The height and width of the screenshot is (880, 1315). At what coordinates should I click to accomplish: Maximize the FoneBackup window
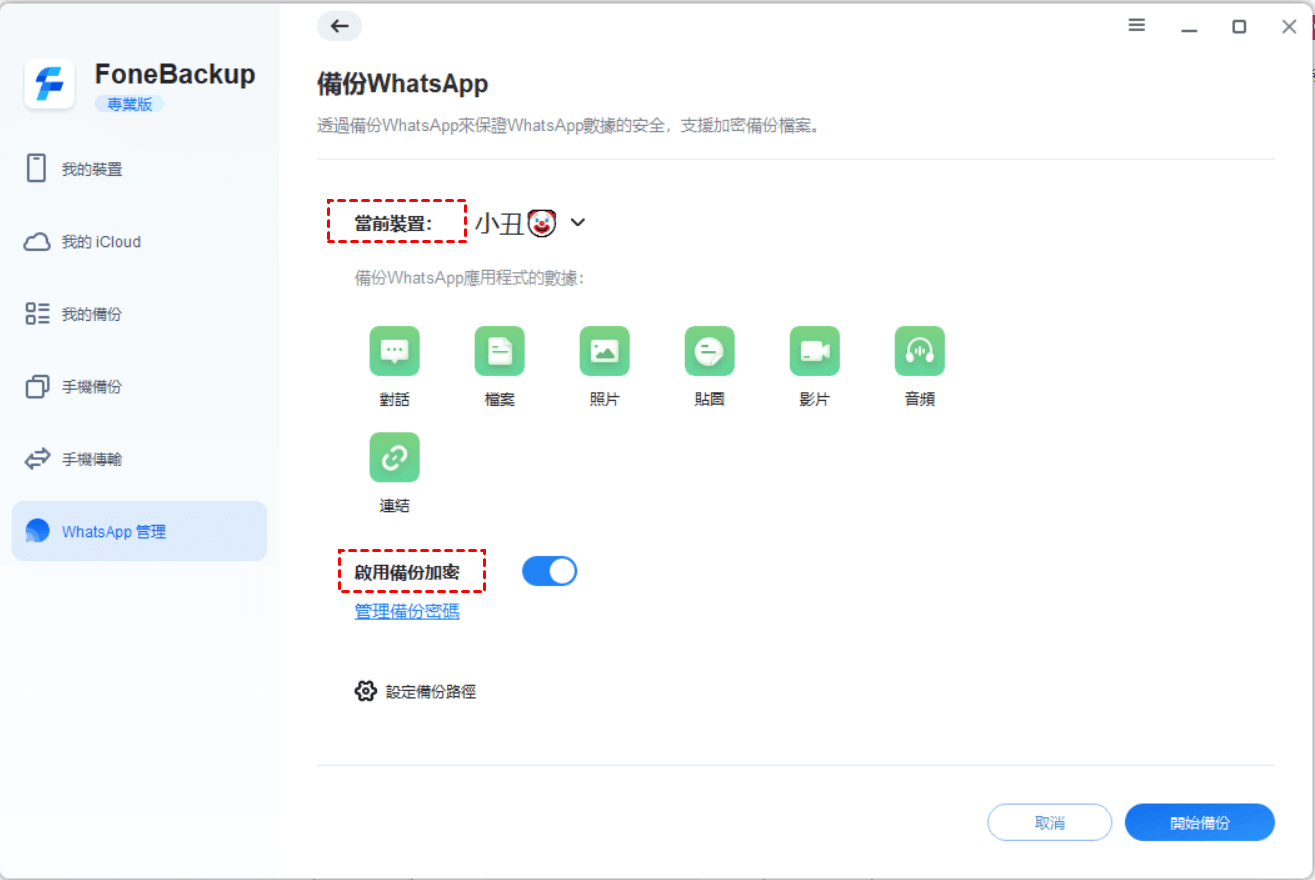[x=1239, y=27]
